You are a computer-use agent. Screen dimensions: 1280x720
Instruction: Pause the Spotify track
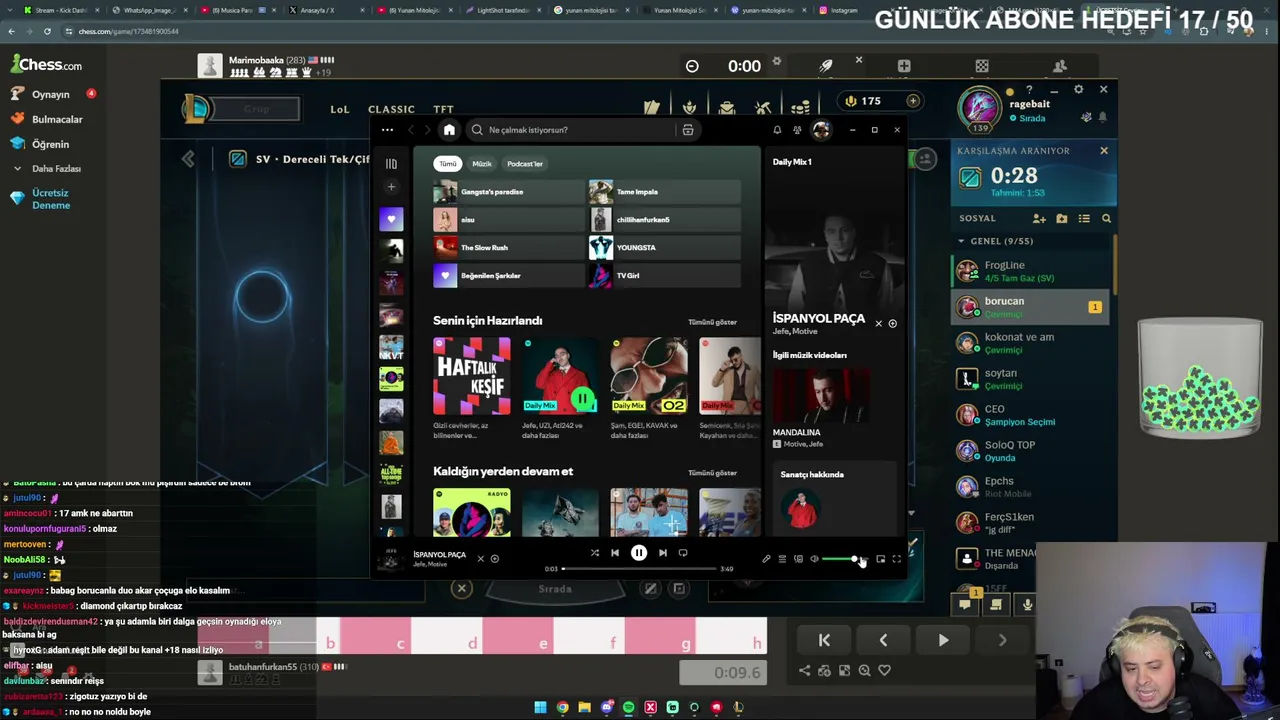point(639,553)
